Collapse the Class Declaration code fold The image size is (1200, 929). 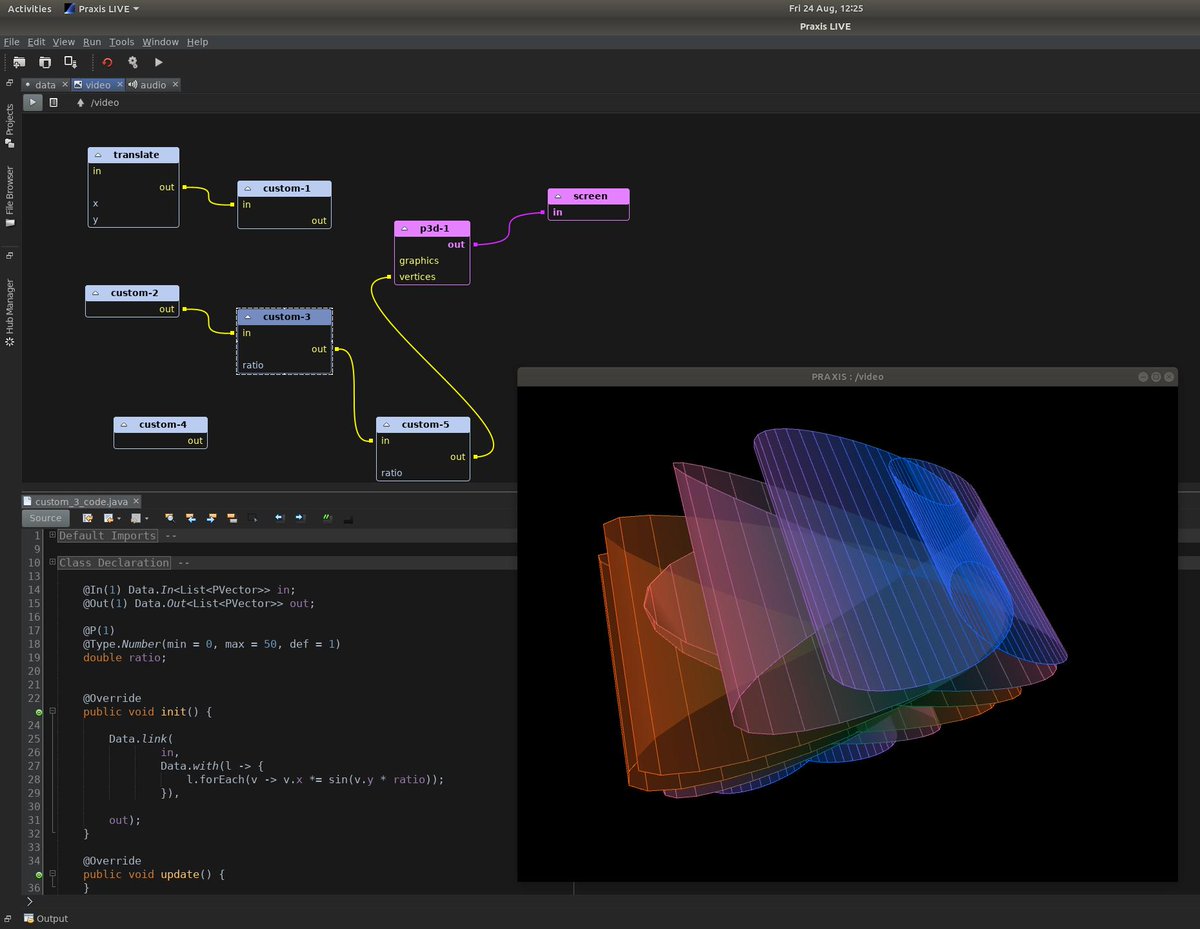[x=50, y=562]
